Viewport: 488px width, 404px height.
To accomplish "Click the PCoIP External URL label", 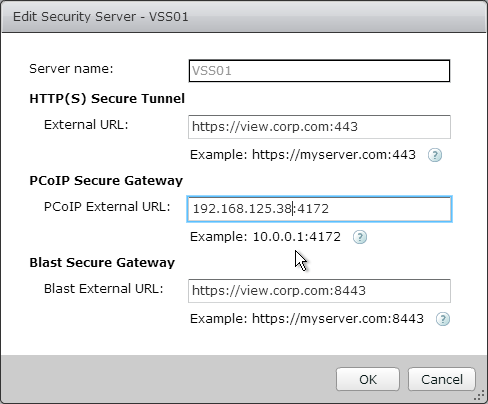I will pos(107,207).
